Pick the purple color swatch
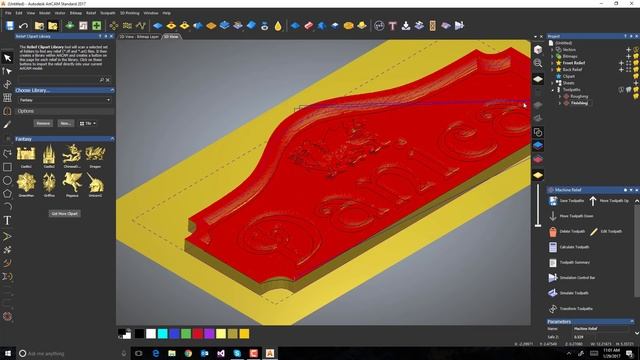The width and height of the screenshot is (640, 360). coord(209,334)
